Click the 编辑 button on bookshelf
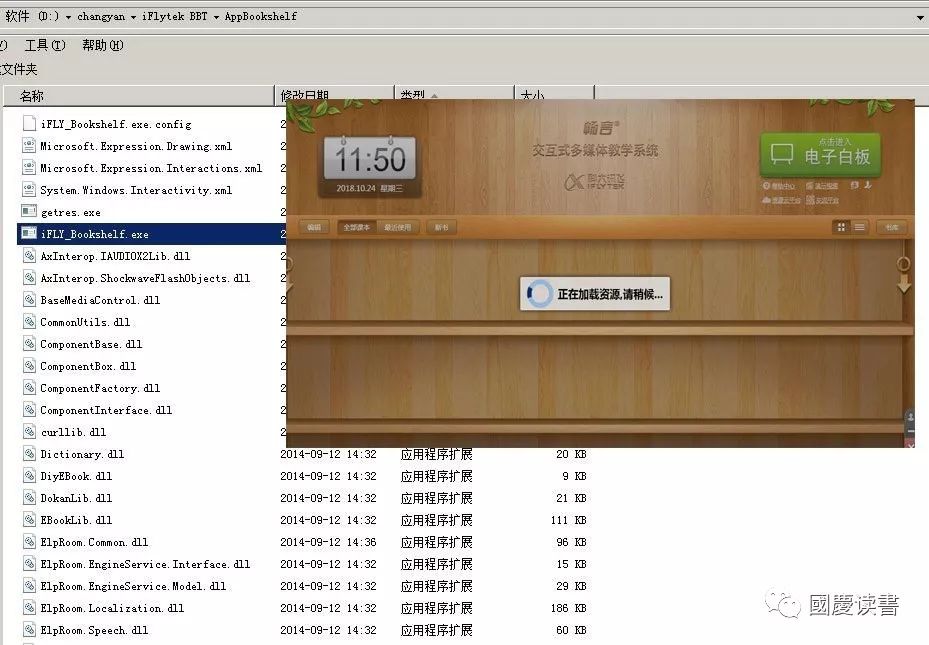 (314, 227)
